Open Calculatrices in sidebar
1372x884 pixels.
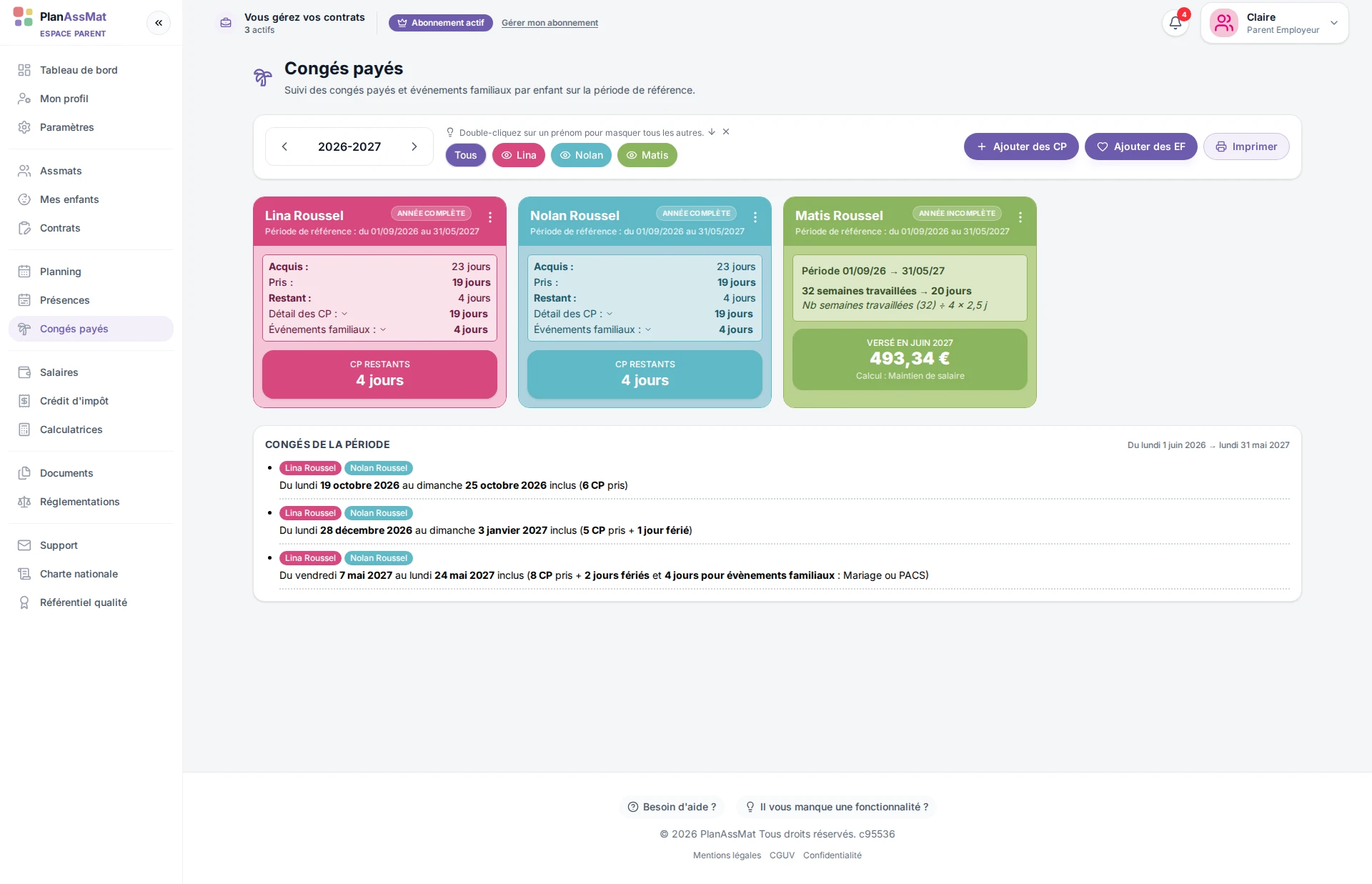pos(91,429)
